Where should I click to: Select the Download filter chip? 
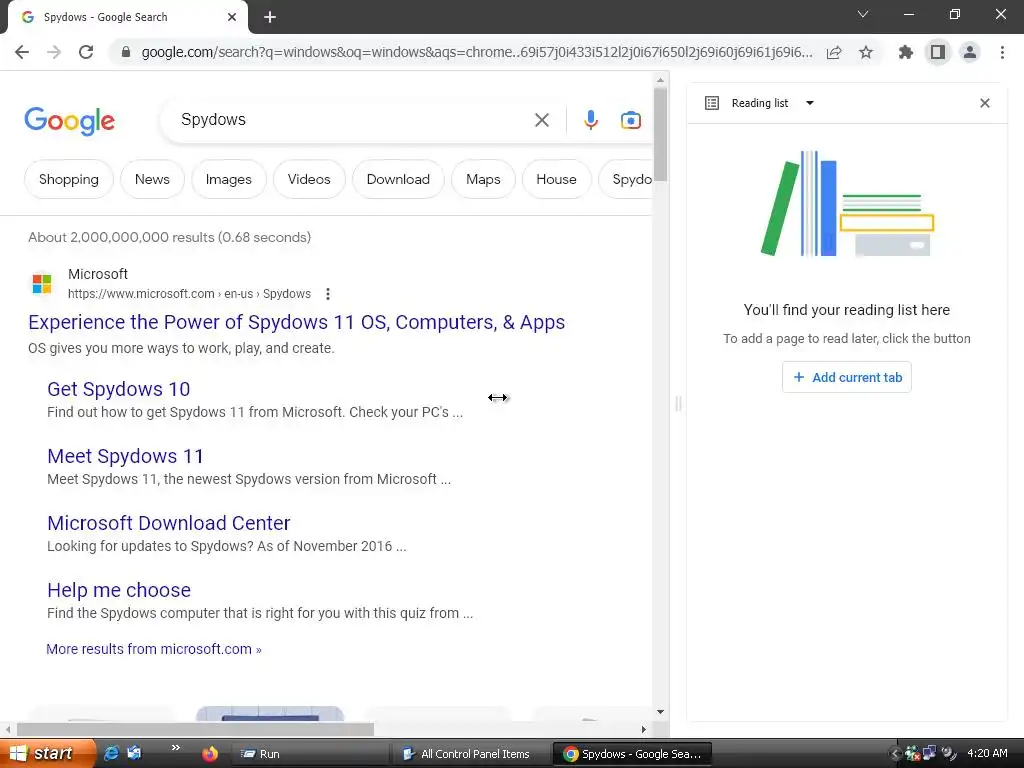[398, 179]
